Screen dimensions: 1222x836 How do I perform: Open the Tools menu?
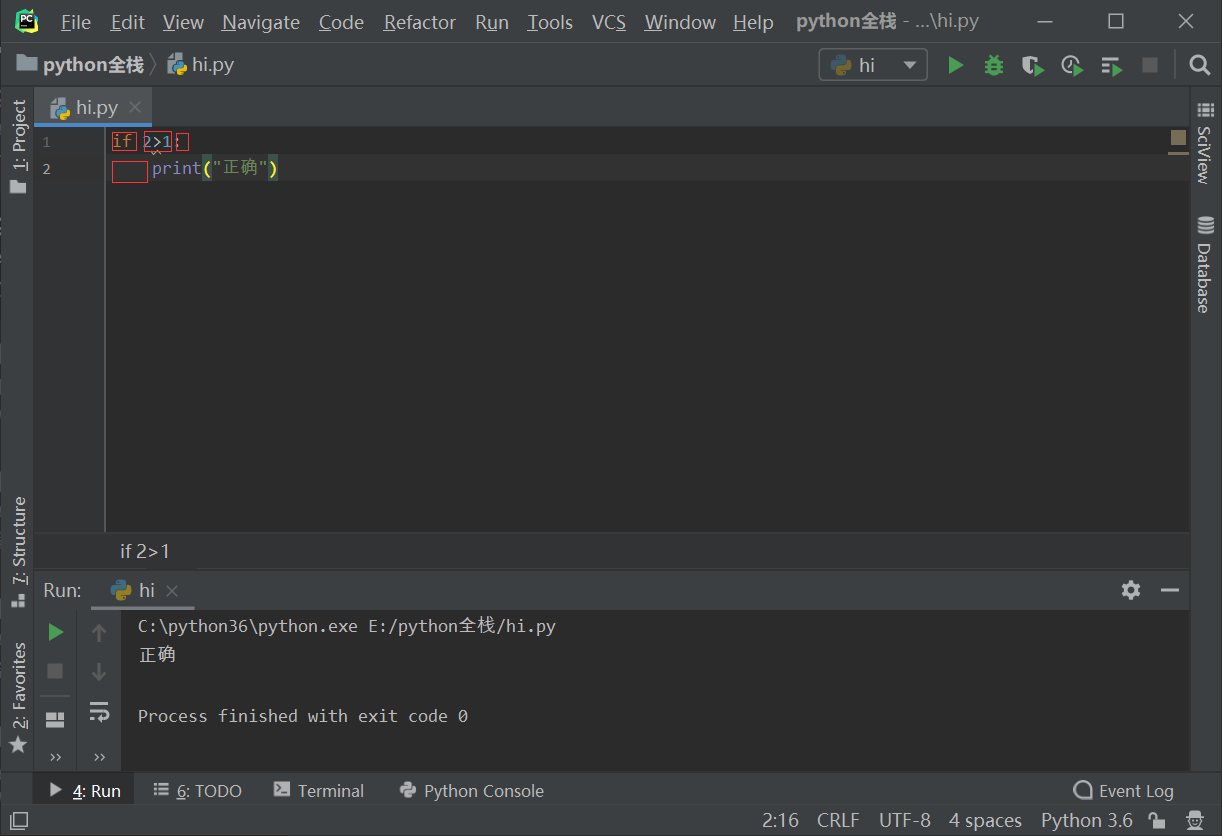pos(550,22)
